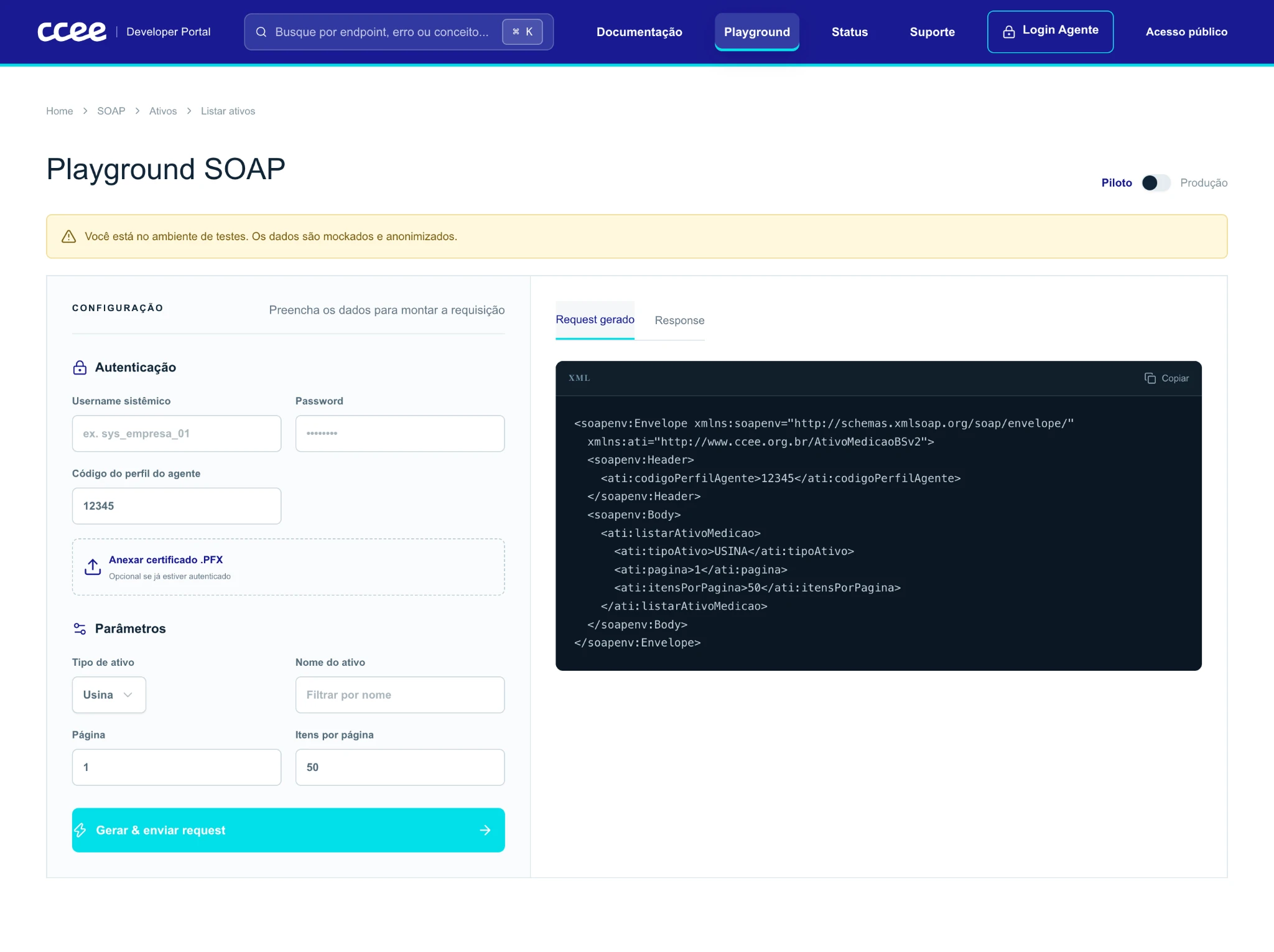
Task: Click the lightning bolt icon on send button
Action: point(80,830)
